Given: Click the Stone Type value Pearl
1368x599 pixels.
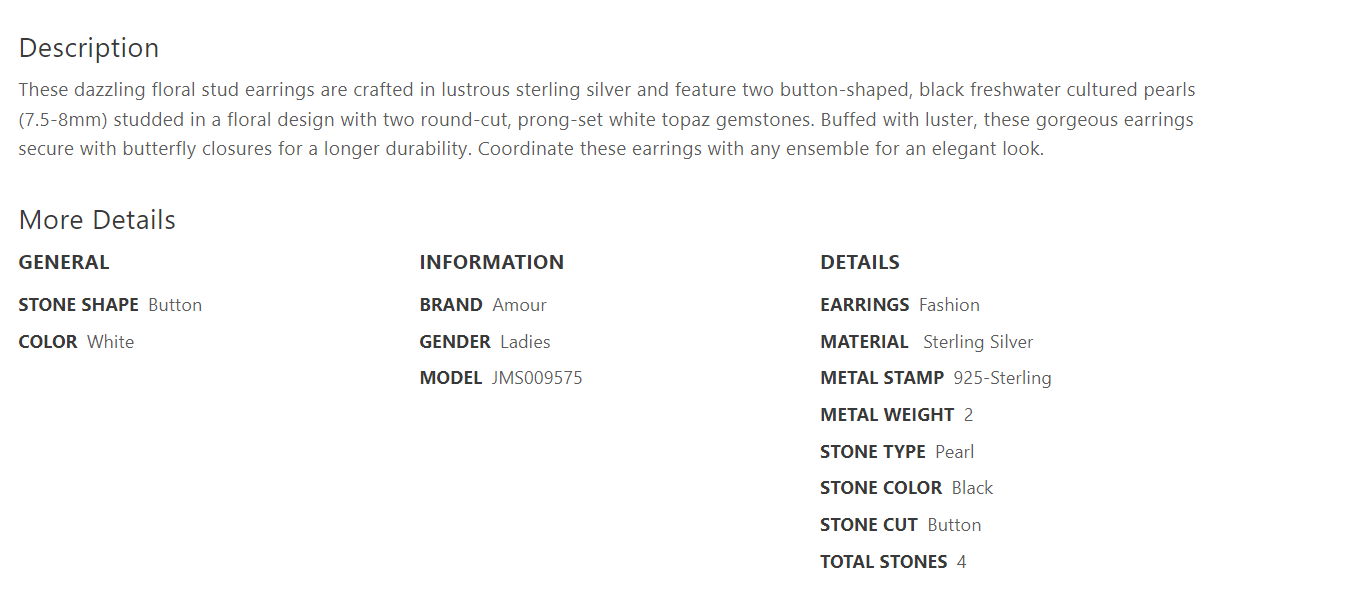Looking at the screenshot, I should coord(954,452).
